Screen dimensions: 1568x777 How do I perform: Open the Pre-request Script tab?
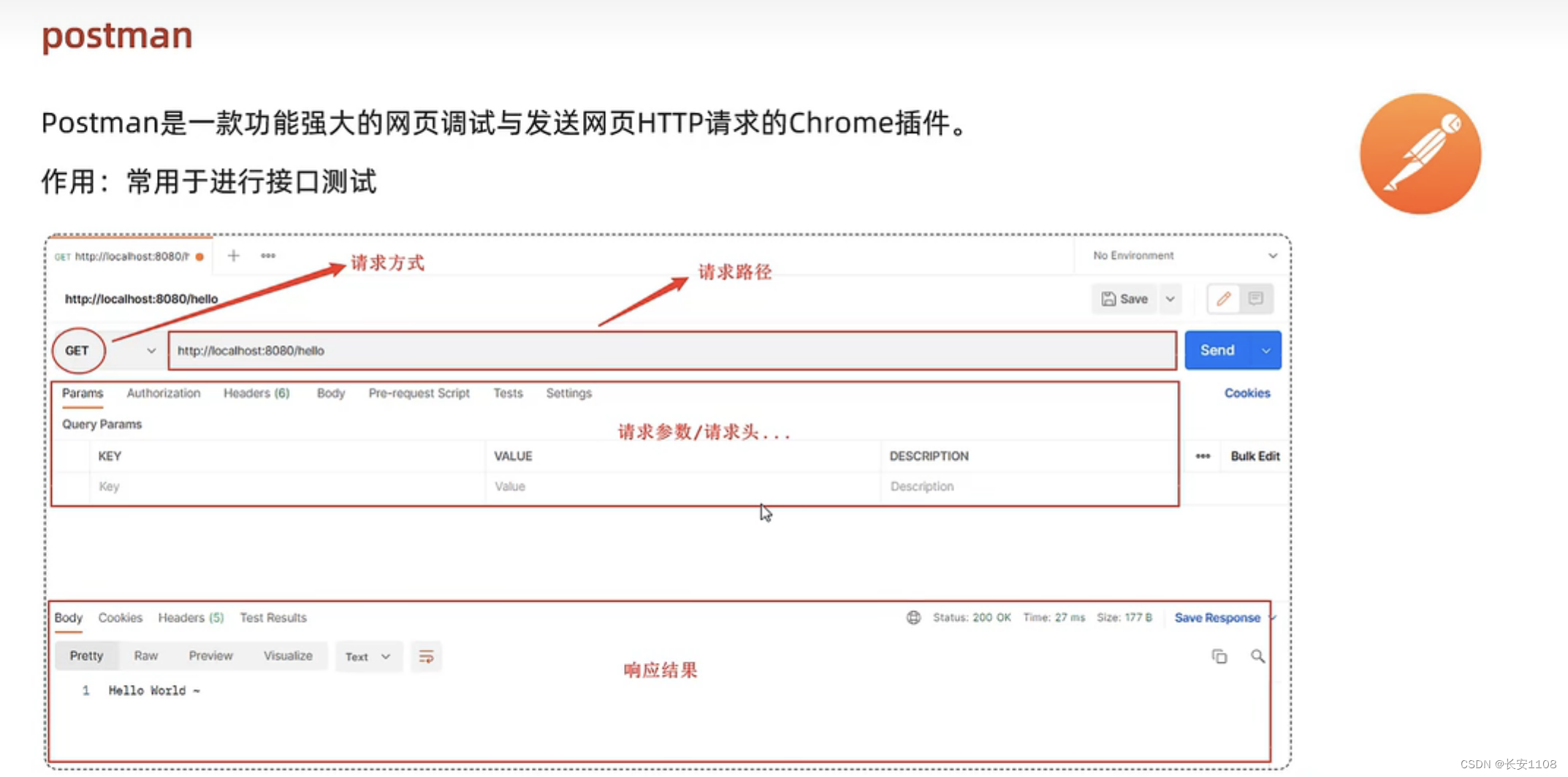pyautogui.click(x=419, y=393)
